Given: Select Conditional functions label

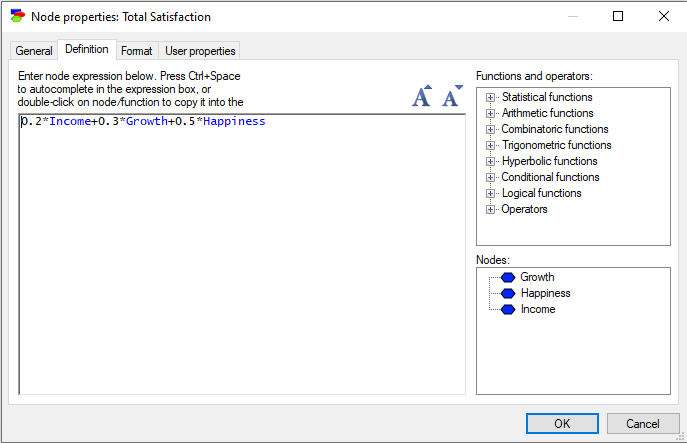Looking at the screenshot, I should (x=550, y=177).
